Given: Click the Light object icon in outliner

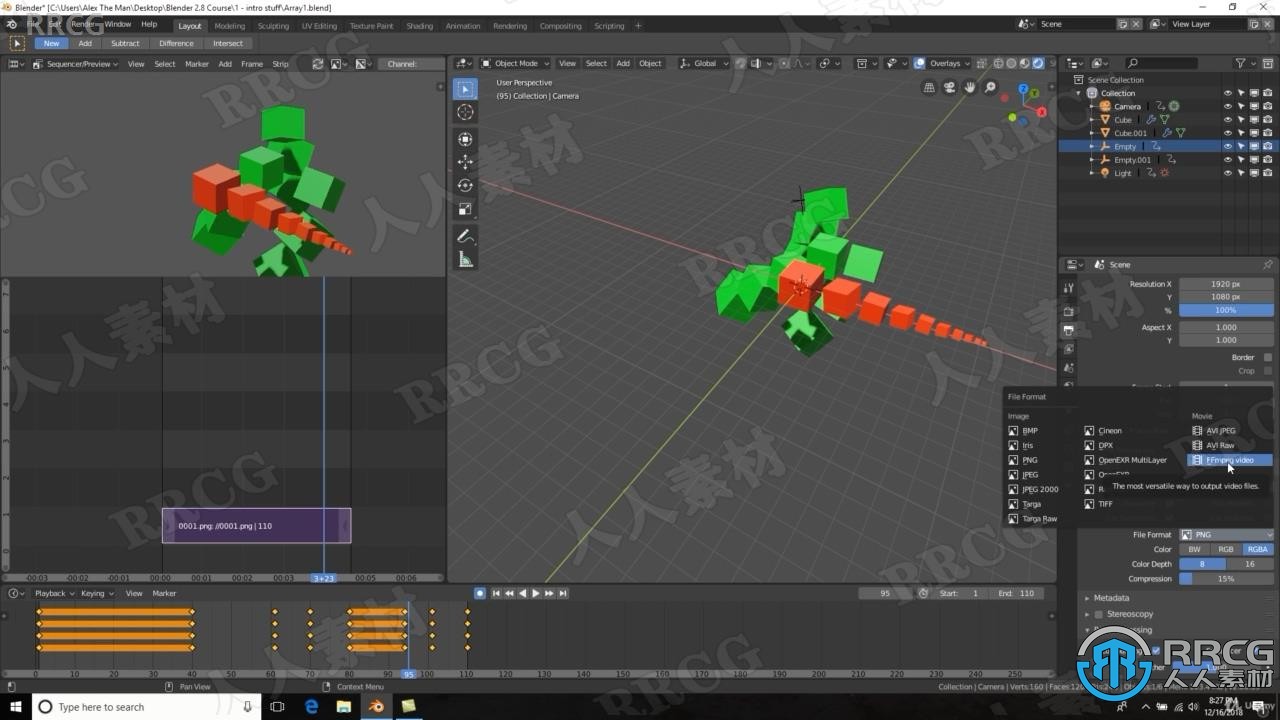Looking at the screenshot, I should (x=1105, y=173).
